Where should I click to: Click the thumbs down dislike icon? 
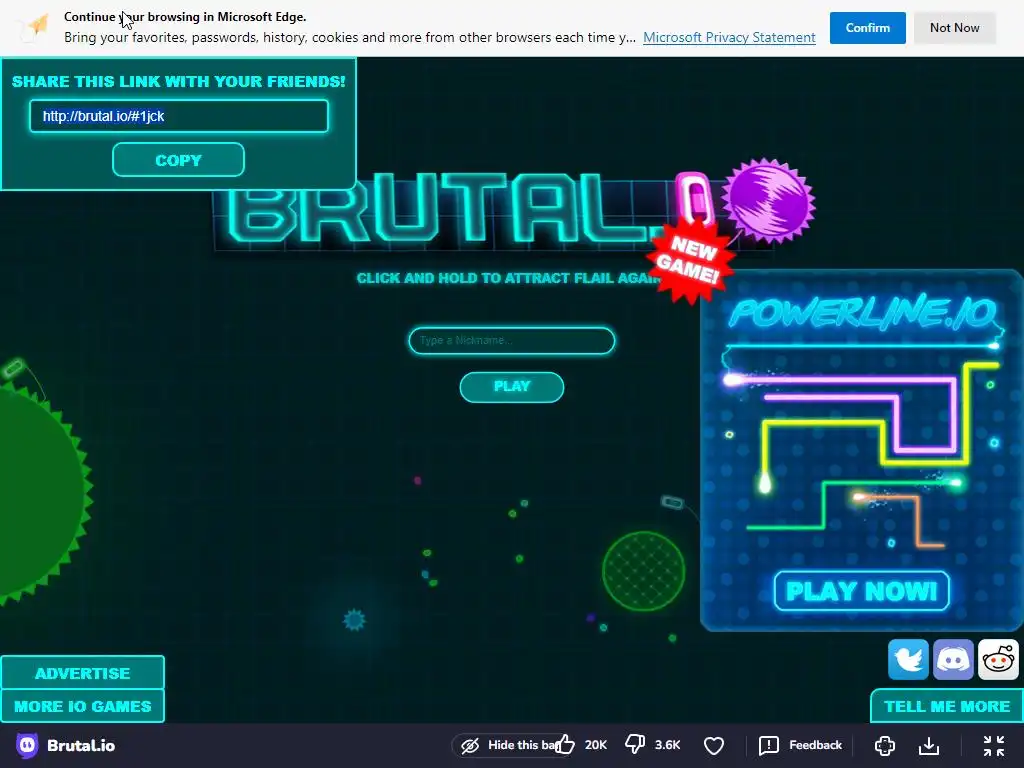(635, 744)
